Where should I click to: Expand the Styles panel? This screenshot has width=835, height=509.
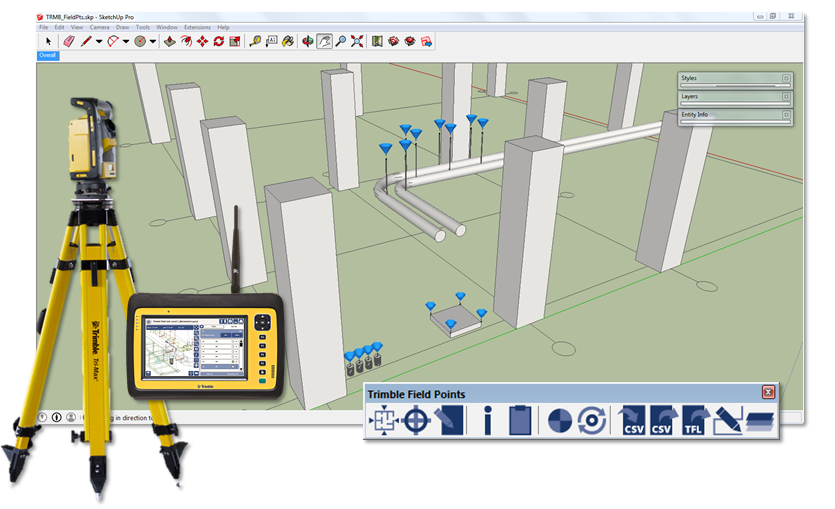785,77
